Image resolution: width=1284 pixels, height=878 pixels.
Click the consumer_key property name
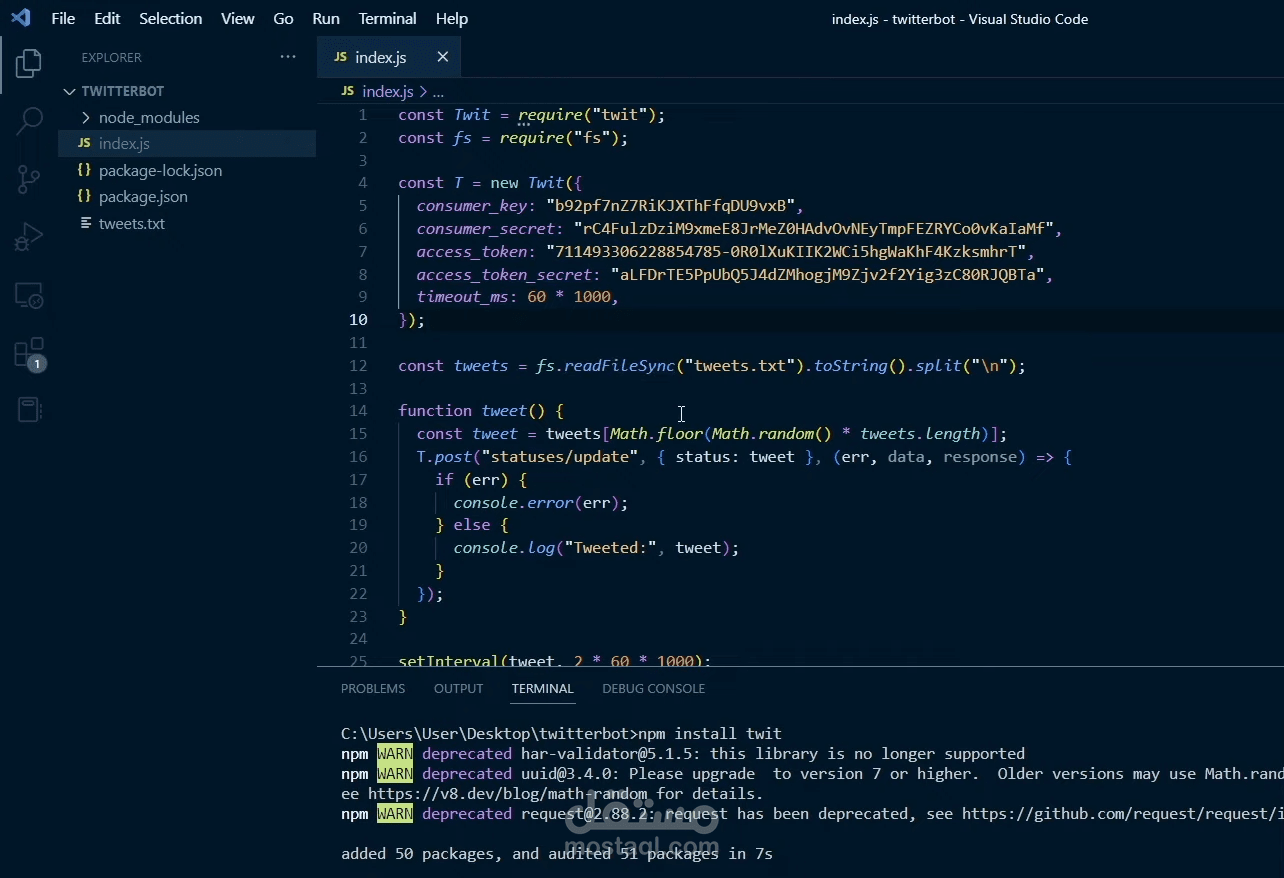[x=472, y=206]
